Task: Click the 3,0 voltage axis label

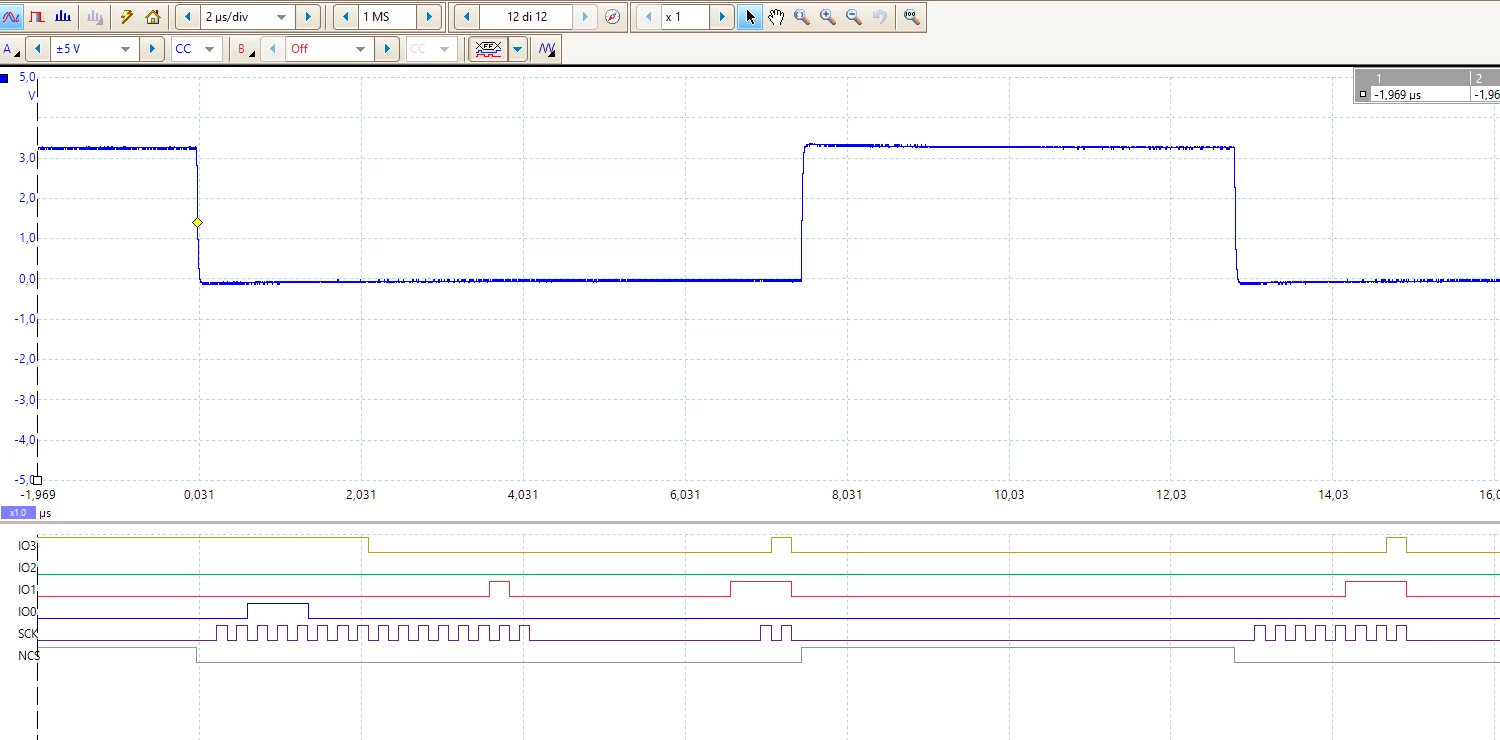Action: coord(27,157)
